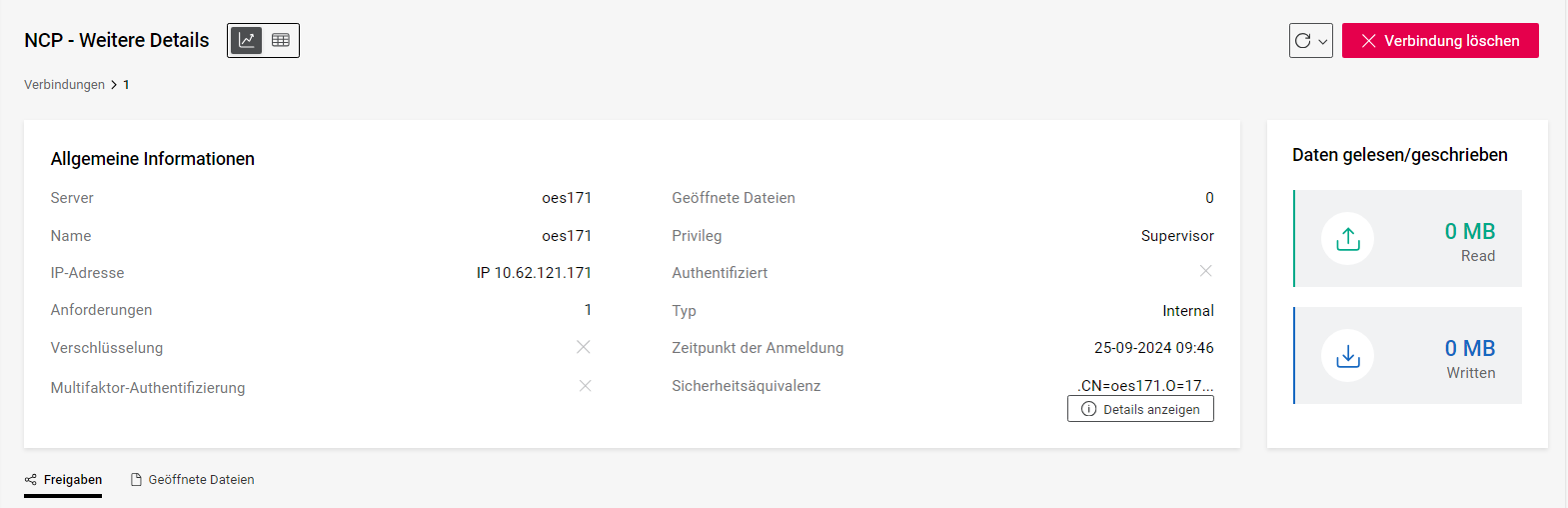Click the file icon on Geöffnete Dateien tab
The width and height of the screenshot is (1568, 508).
137,480
